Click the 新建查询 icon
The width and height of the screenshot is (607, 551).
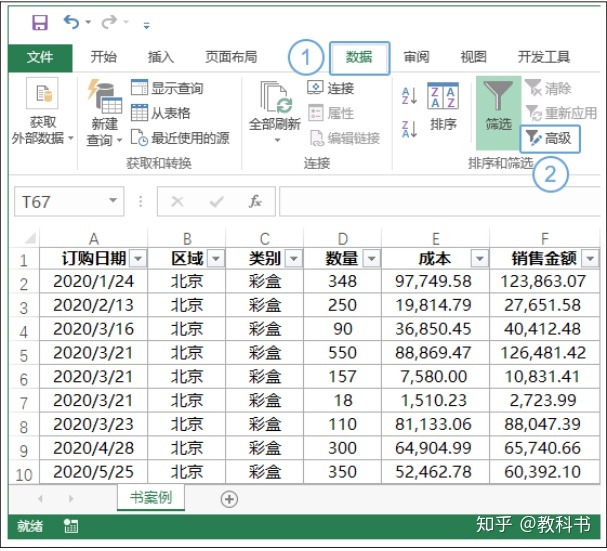(105, 96)
